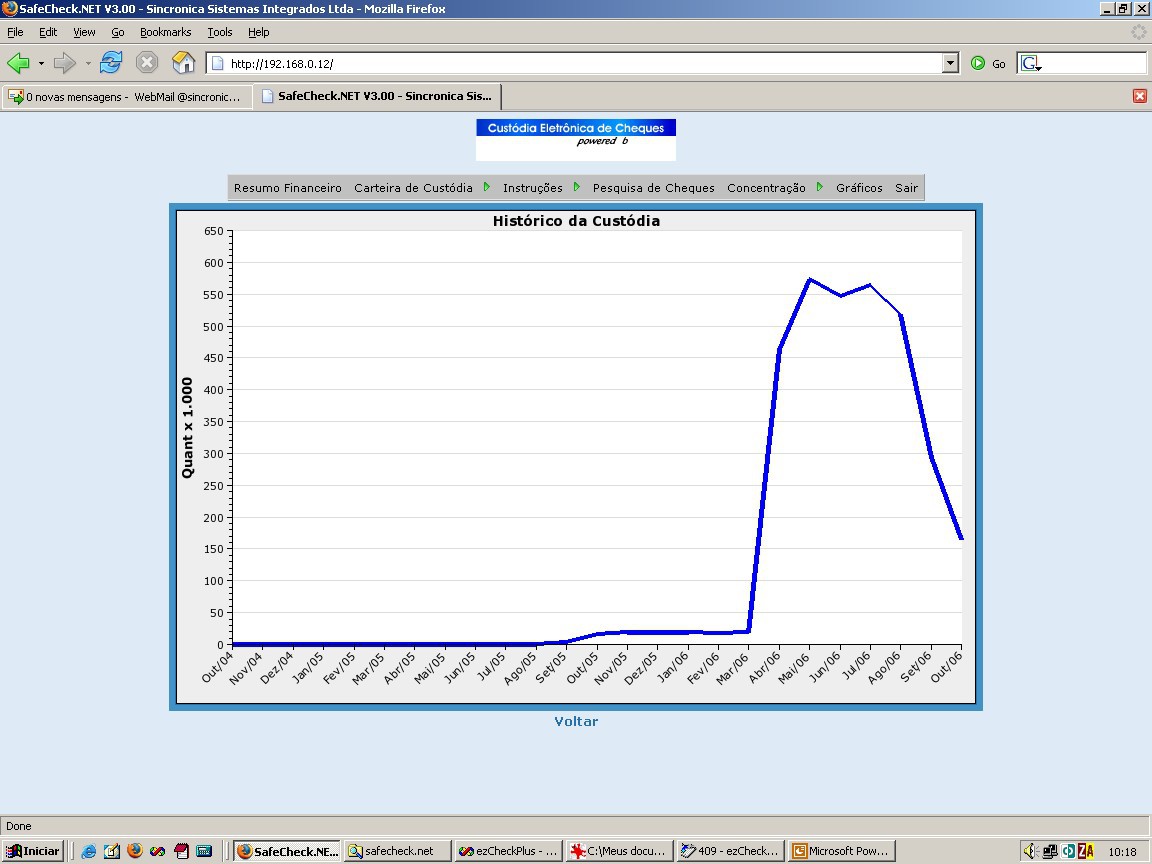Viewport: 1152px width, 864px height.
Task: Click the green Go button
Action: coord(988,64)
